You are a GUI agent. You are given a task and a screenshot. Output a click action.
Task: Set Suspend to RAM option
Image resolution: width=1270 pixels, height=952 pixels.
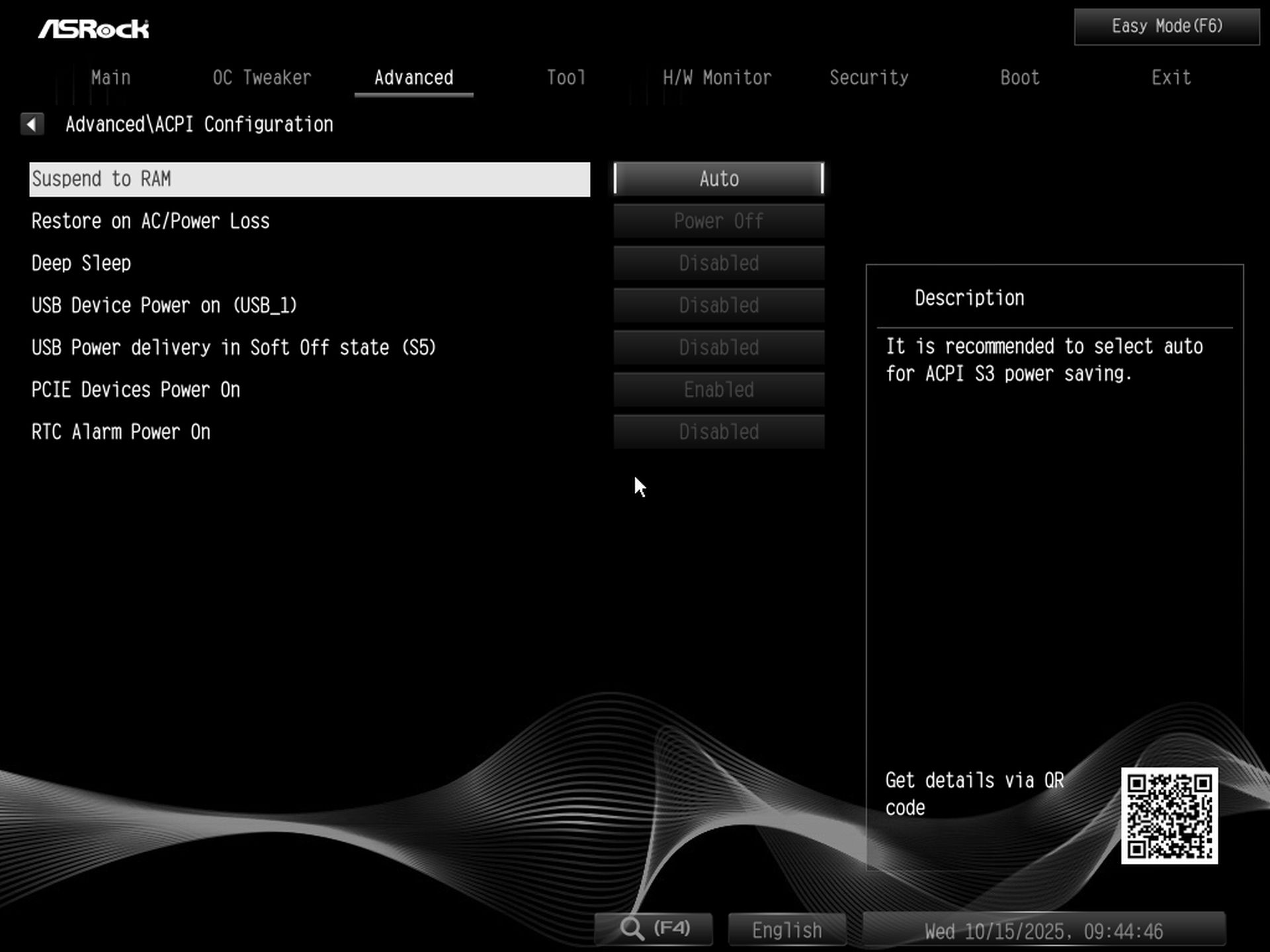[718, 178]
